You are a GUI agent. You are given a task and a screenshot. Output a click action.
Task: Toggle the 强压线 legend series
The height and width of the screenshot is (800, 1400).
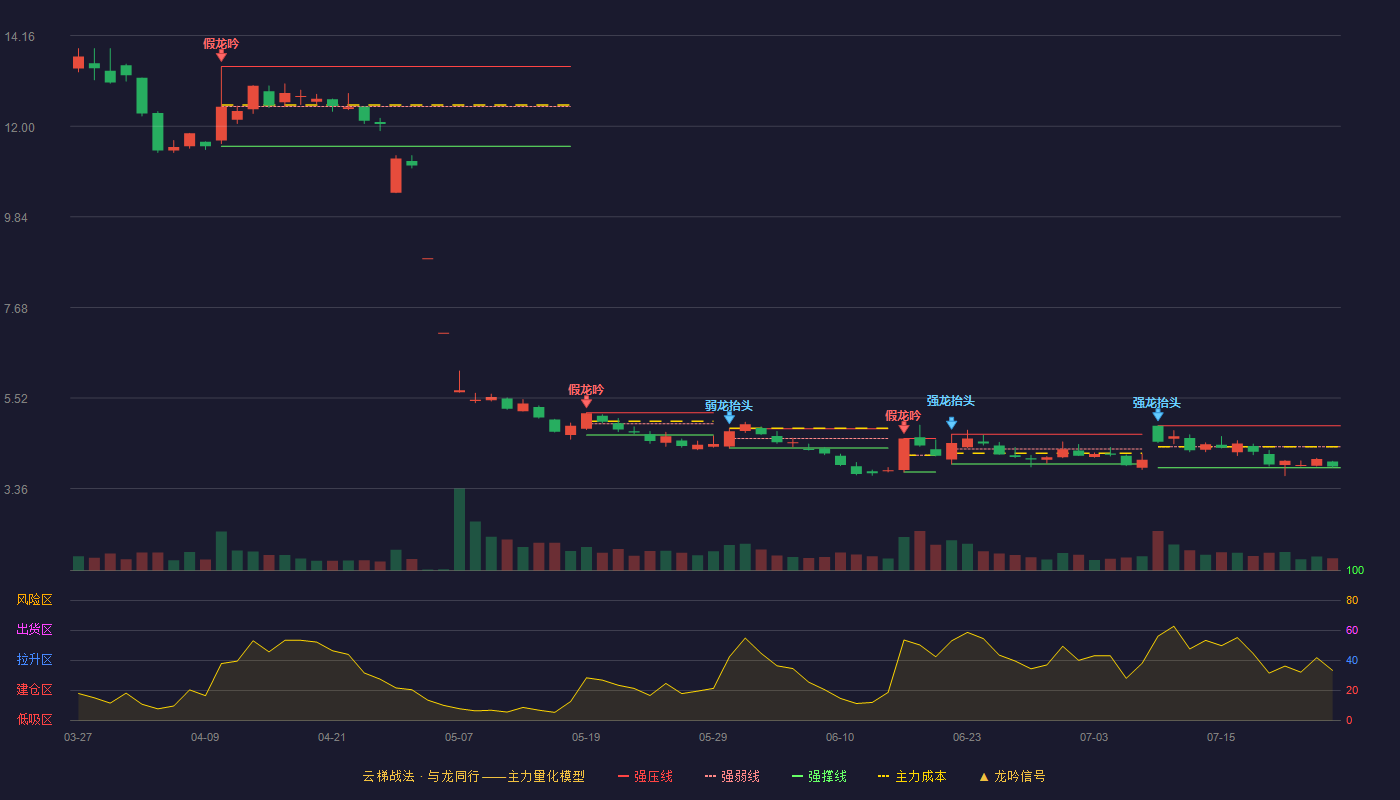[x=645, y=776]
